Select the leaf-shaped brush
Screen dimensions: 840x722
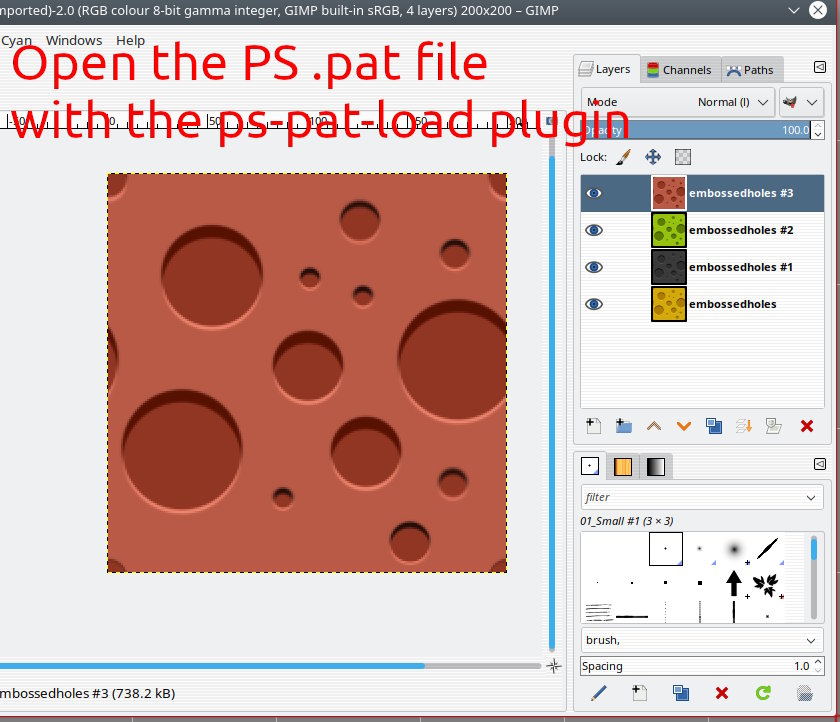coord(768,583)
